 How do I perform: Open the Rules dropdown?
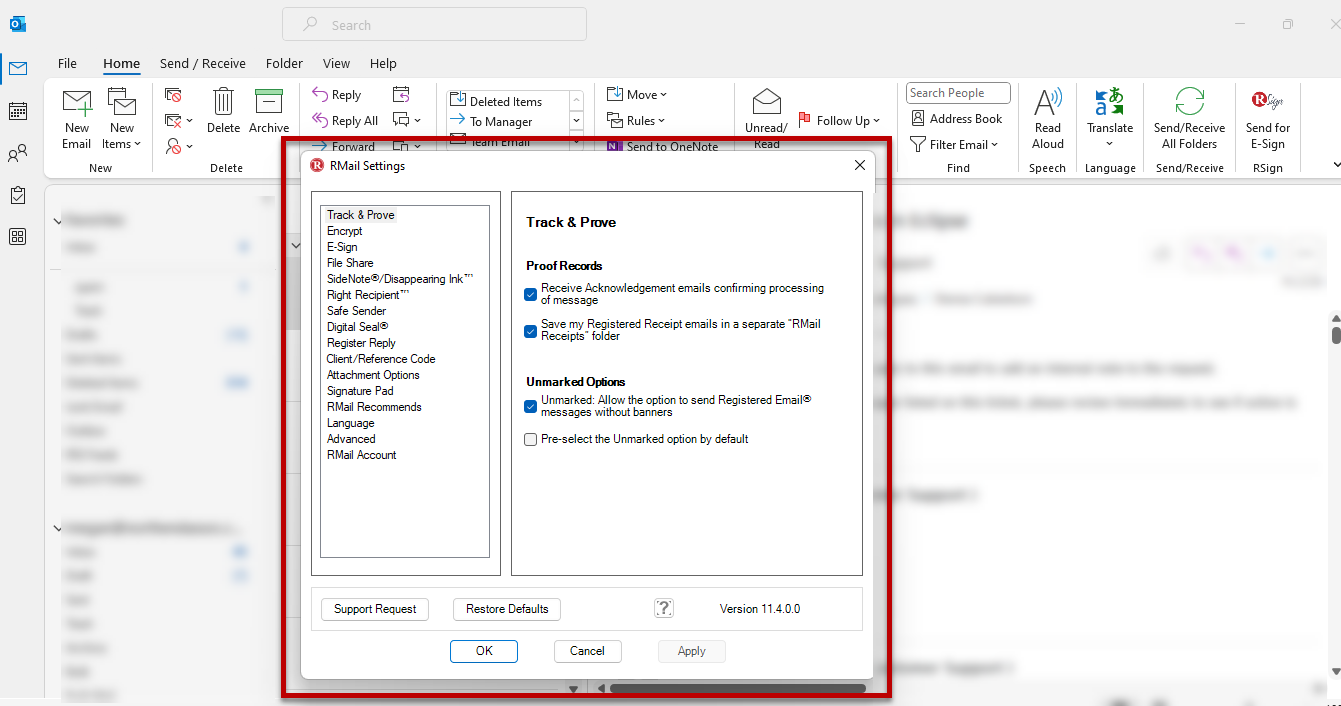pos(636,121)
